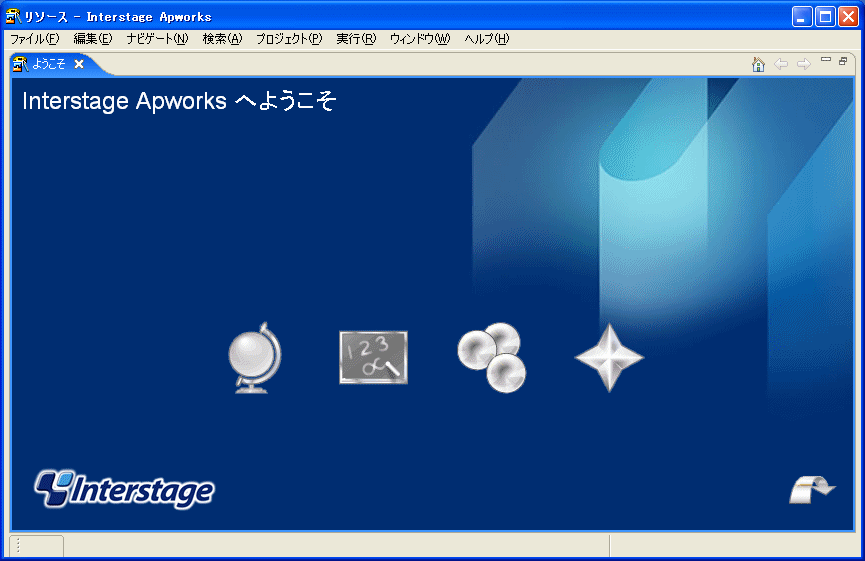Open the Tutorials chalkboard icon

[373, 357]
